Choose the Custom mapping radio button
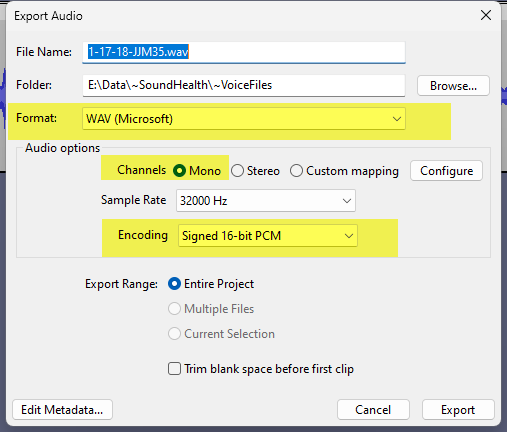 coord(296,171)
